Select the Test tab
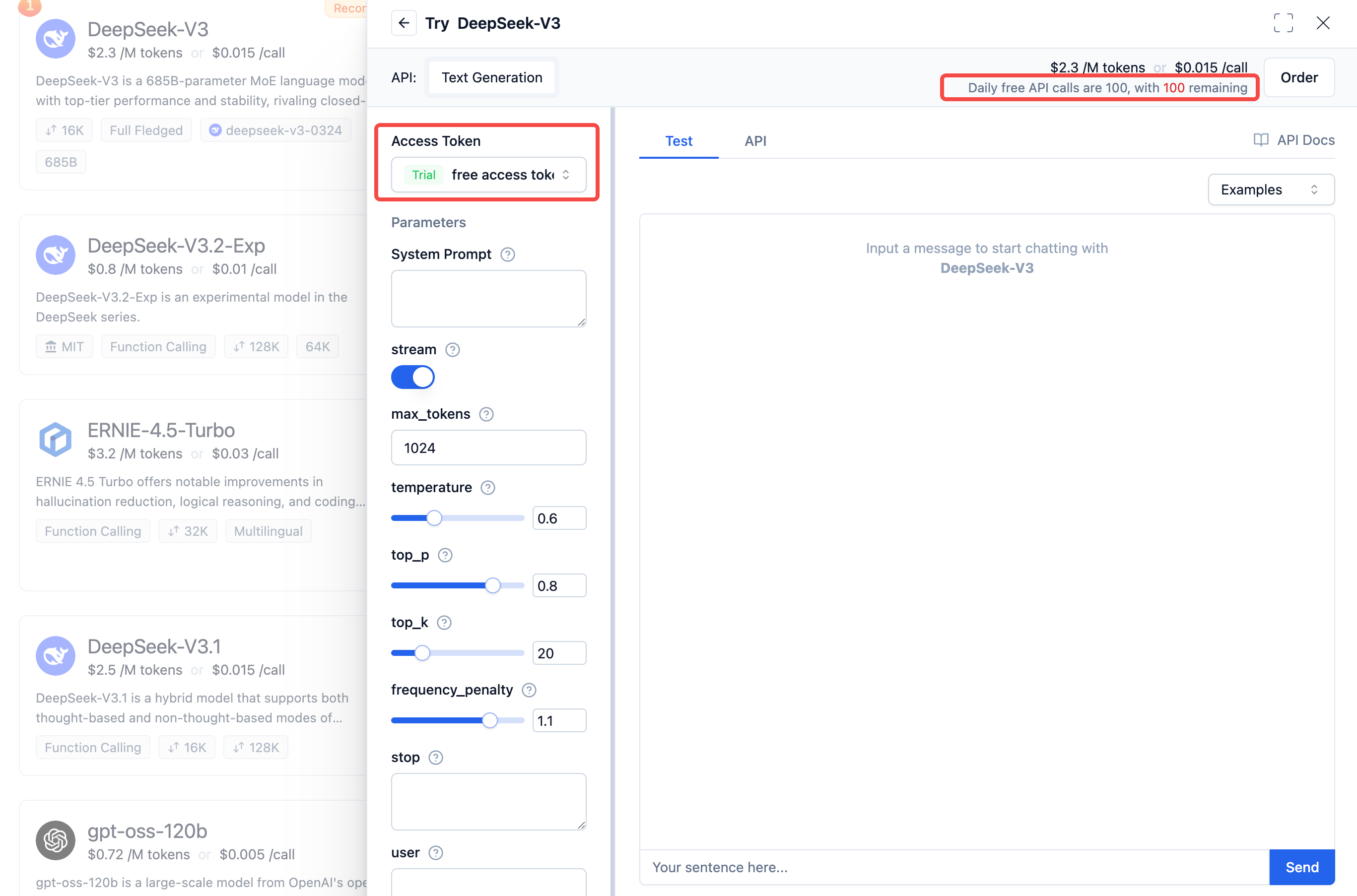This screenshot has height=896, width=1357. [x=678, y=141]
